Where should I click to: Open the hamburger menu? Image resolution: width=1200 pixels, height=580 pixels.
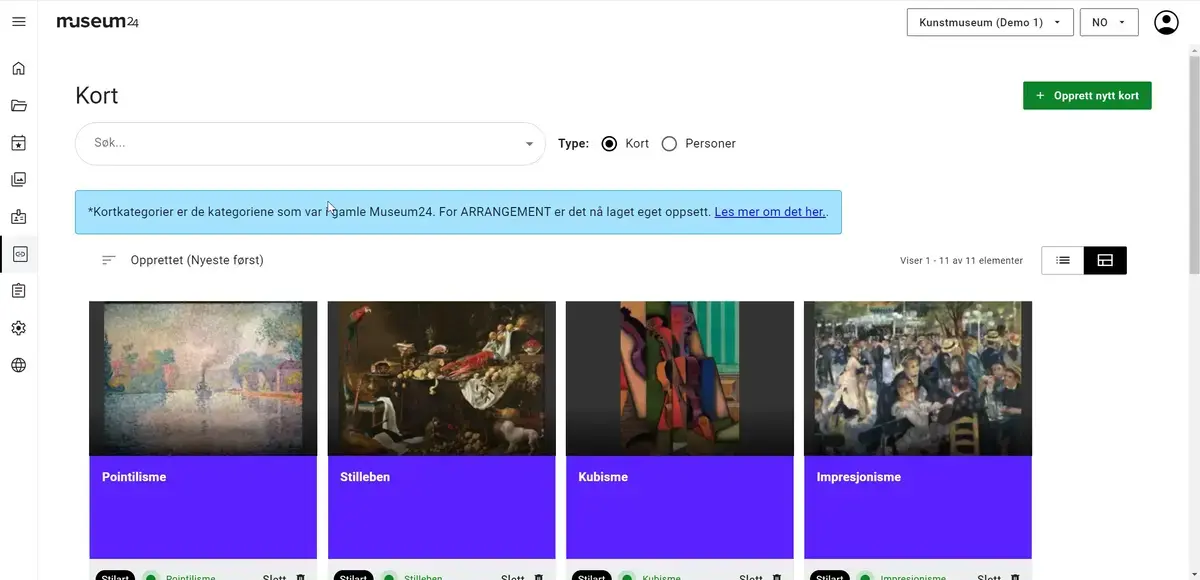point(18,22)
